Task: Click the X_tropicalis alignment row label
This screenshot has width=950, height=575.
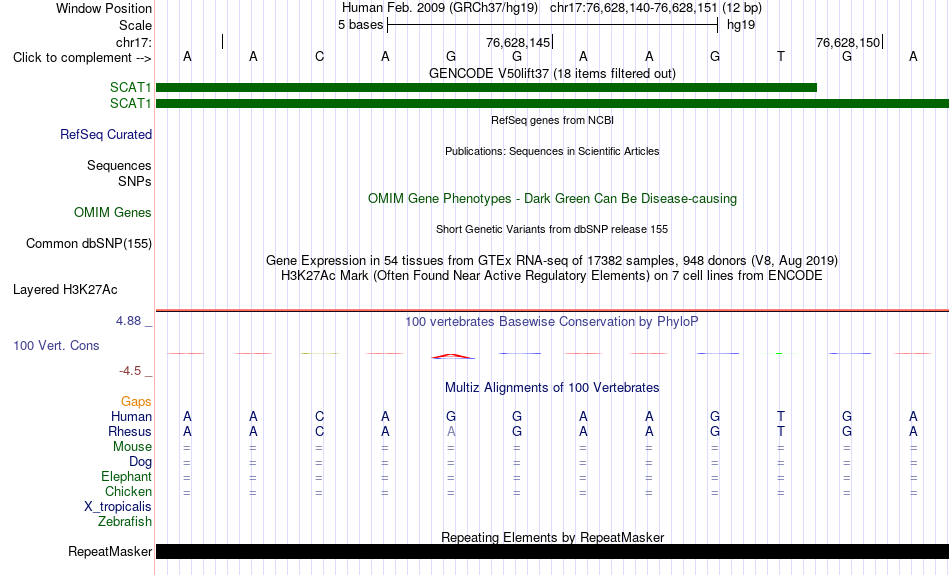Action: pos(118,507)
